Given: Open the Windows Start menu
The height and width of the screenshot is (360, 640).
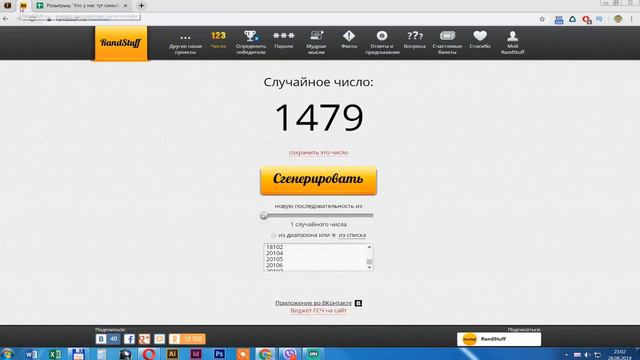Looking at the screenshot, I should 7,354.
